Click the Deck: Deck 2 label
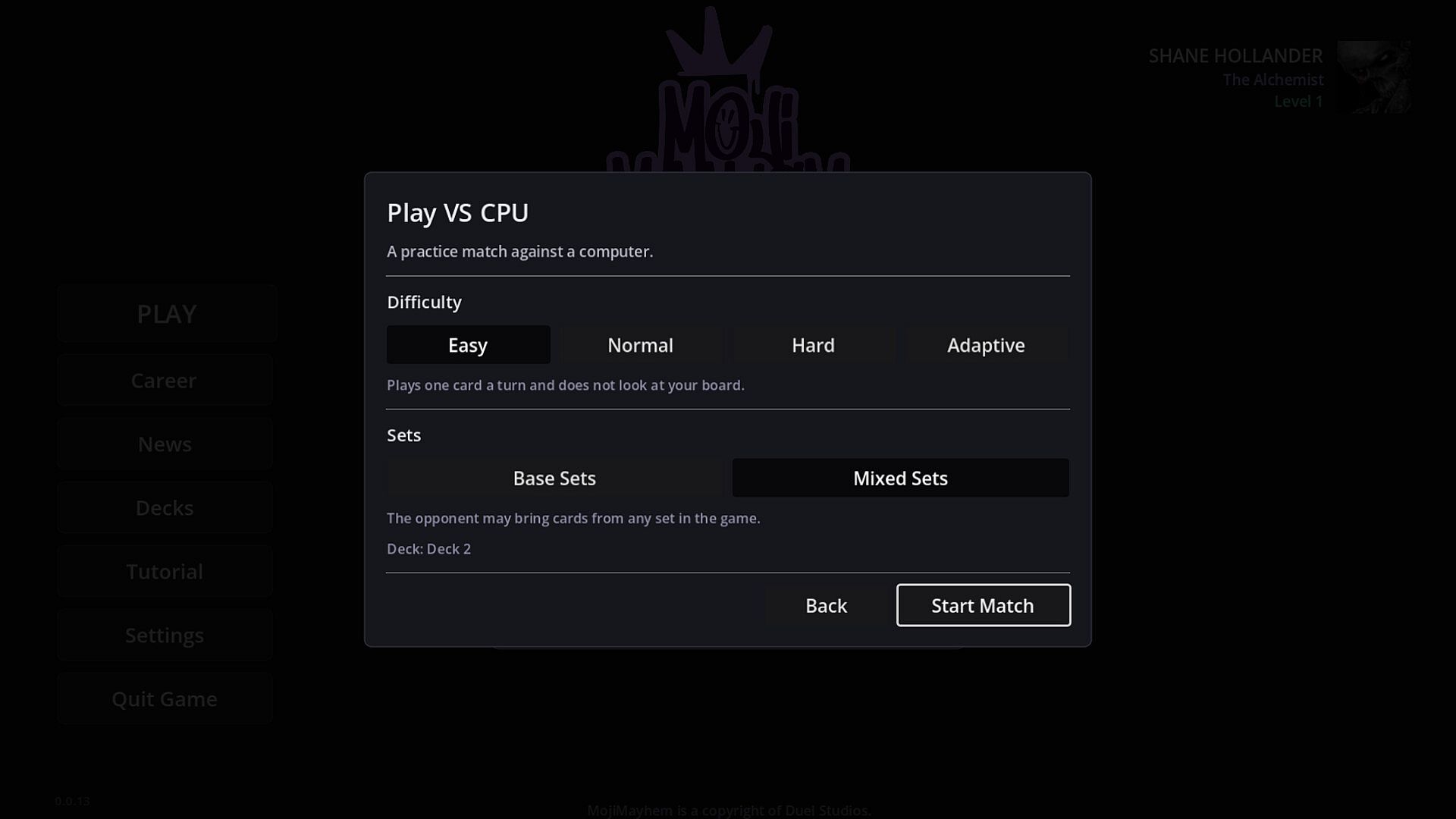This screenshot has height=819, width=1456. tap(428, 549)
